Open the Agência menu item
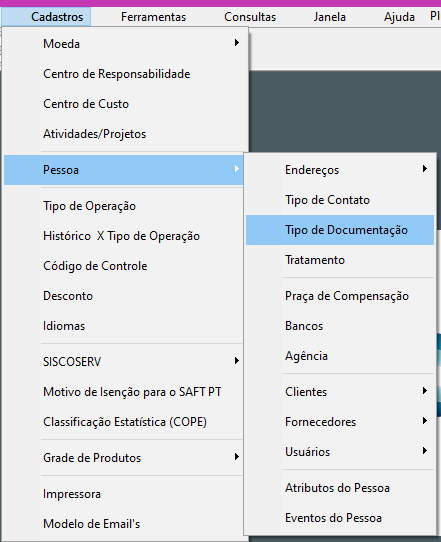441x542 pixels. [x=340, y=356]
